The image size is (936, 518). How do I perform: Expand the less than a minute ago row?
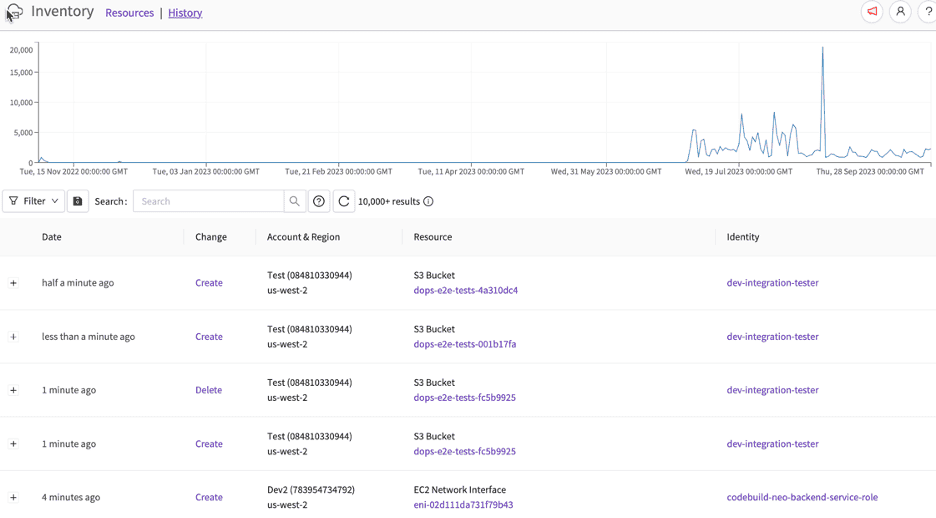(13, 337)
